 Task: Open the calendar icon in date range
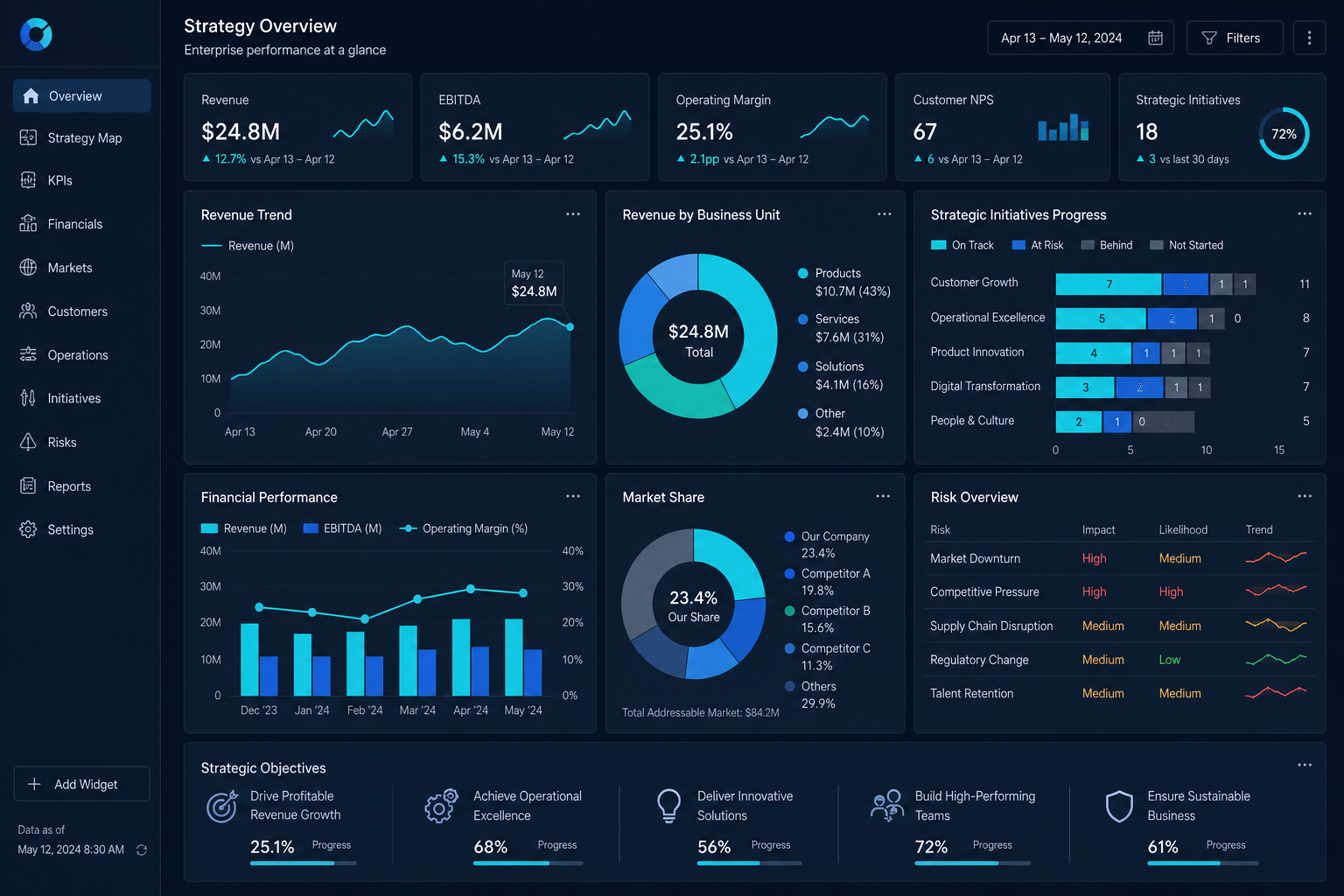coord(1155,38)
